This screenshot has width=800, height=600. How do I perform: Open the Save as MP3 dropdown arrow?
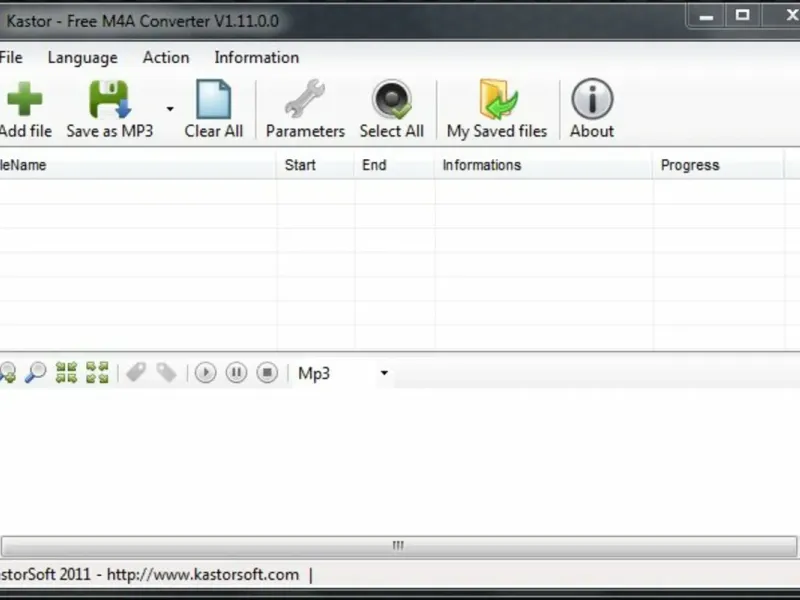[x=170, y=109]
